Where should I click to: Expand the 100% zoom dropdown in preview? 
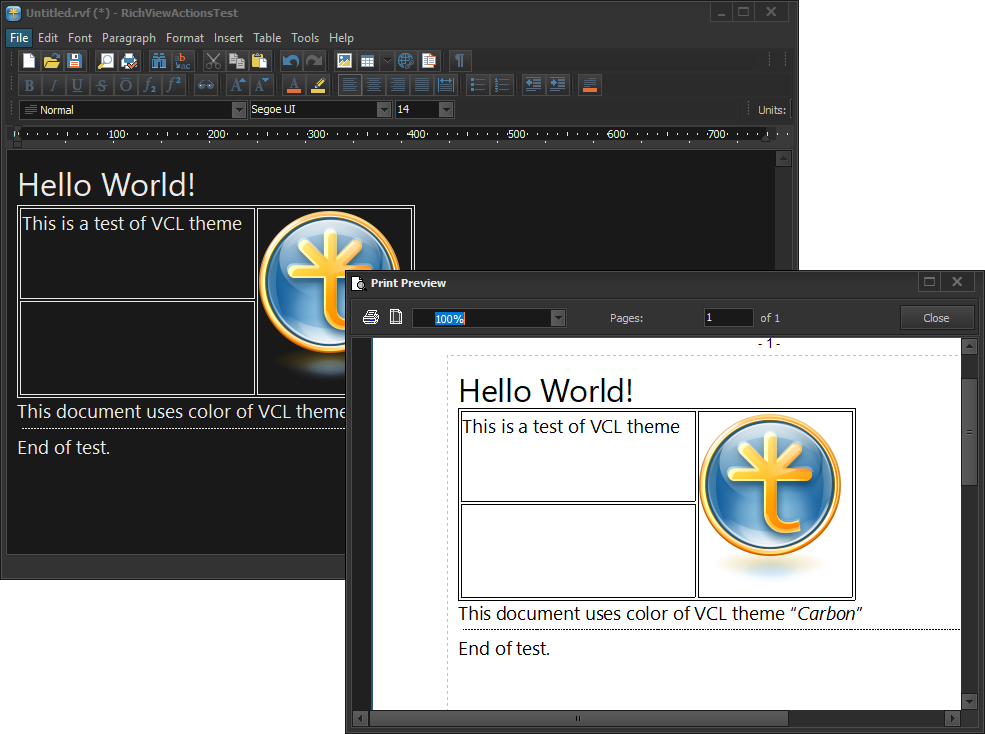(x=558, y=318)
